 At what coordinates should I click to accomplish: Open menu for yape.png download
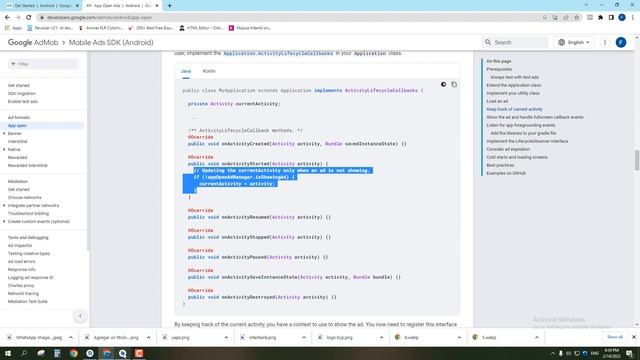(226, 338)
